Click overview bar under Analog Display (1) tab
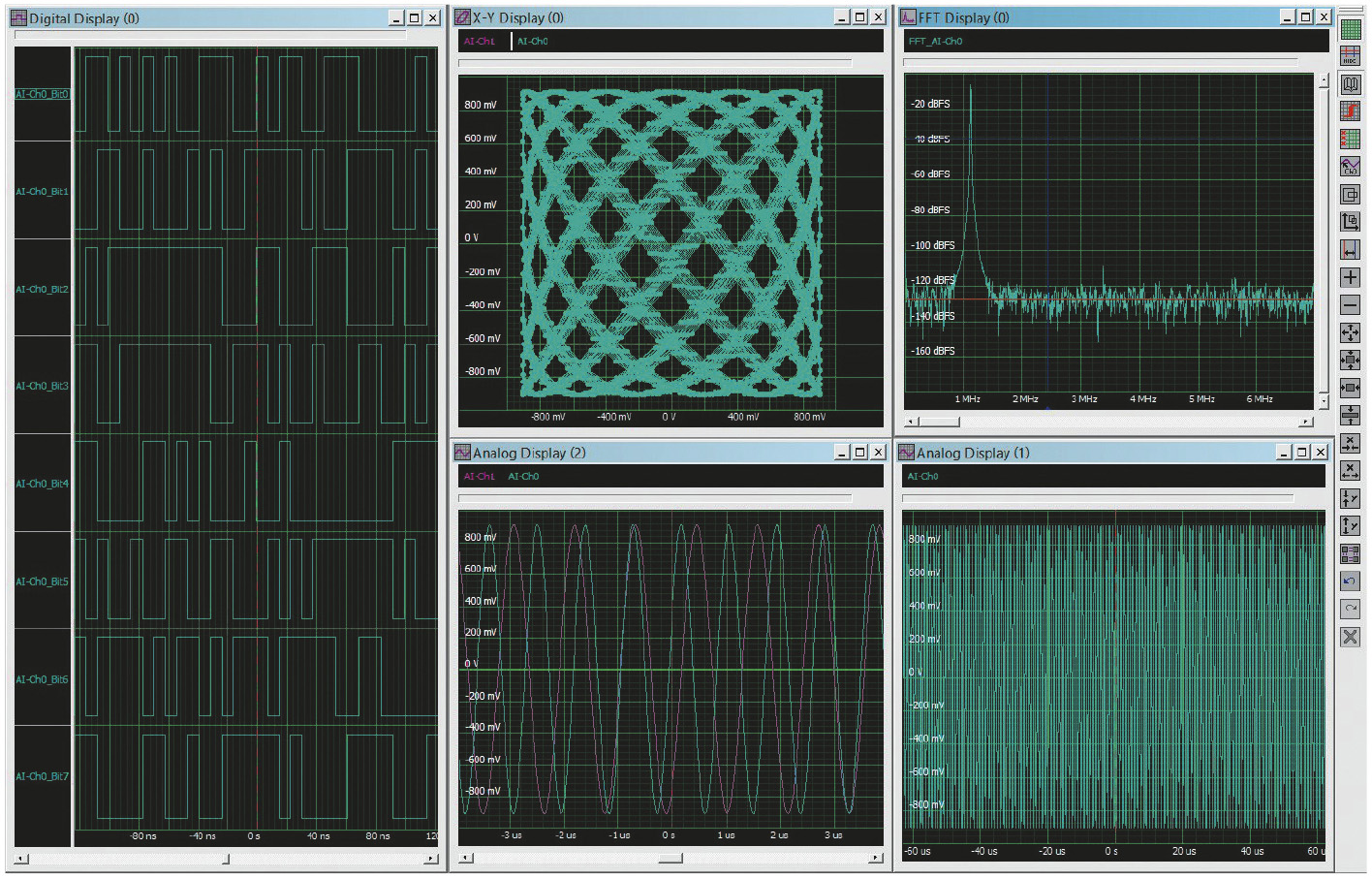This screenshot has height=879, width=1372. [1098, 498]
